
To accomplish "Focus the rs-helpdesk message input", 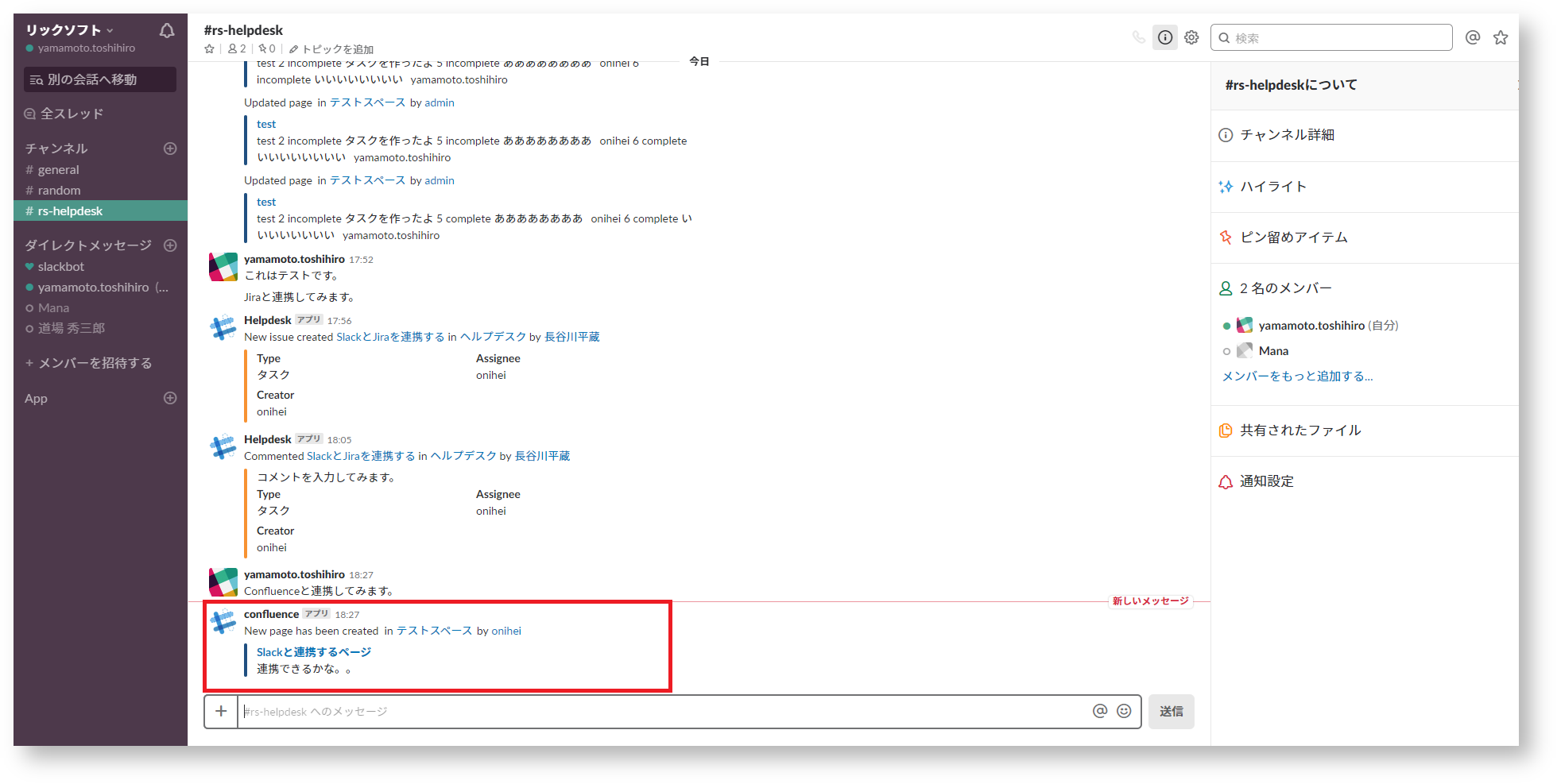I will click(664, 712).
